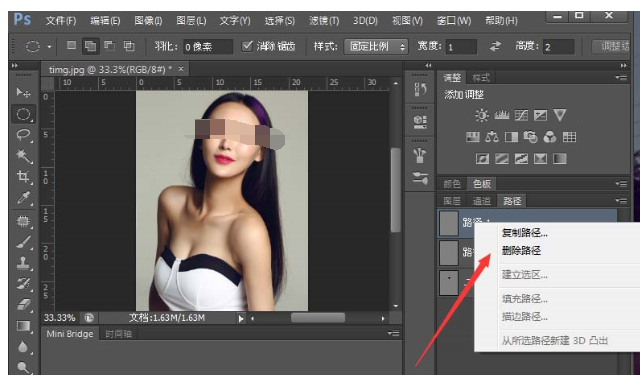This screenshot has width=640, height=375.
Task: Add a Gradient Map adjustment (gradient square)
Action: 560,158
